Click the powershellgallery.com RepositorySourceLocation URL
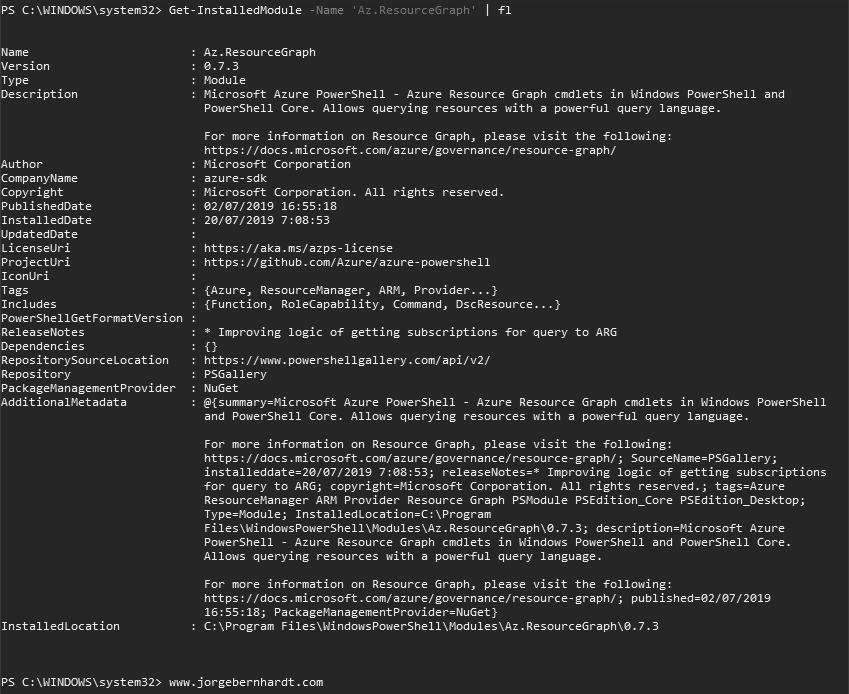The image size is (849, 694). click(x=360, y=360)
